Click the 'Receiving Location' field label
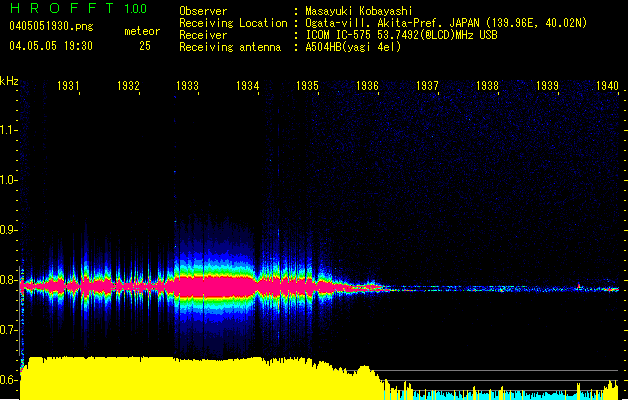The width and height of the screenshot is (629, 400). tap(233, 23)
